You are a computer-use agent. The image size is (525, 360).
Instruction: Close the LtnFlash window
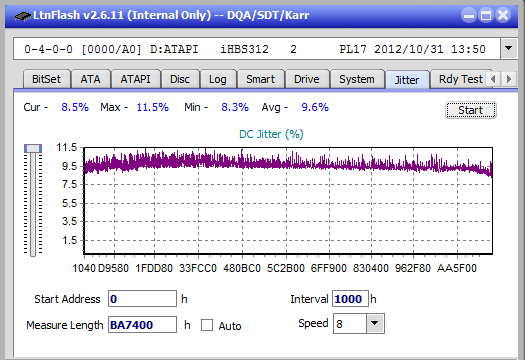tap(503, 15)
